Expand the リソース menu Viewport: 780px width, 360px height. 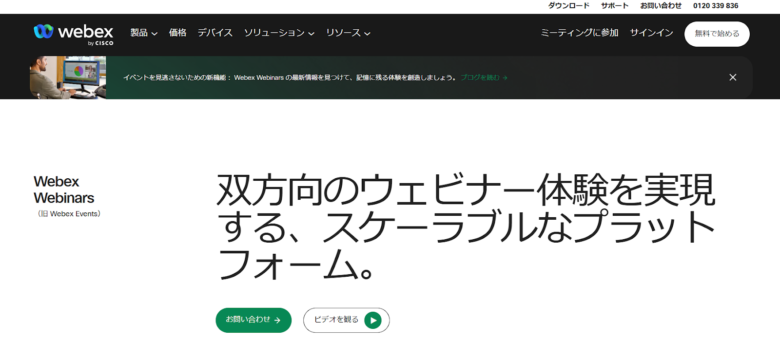[x=348, y=33]
